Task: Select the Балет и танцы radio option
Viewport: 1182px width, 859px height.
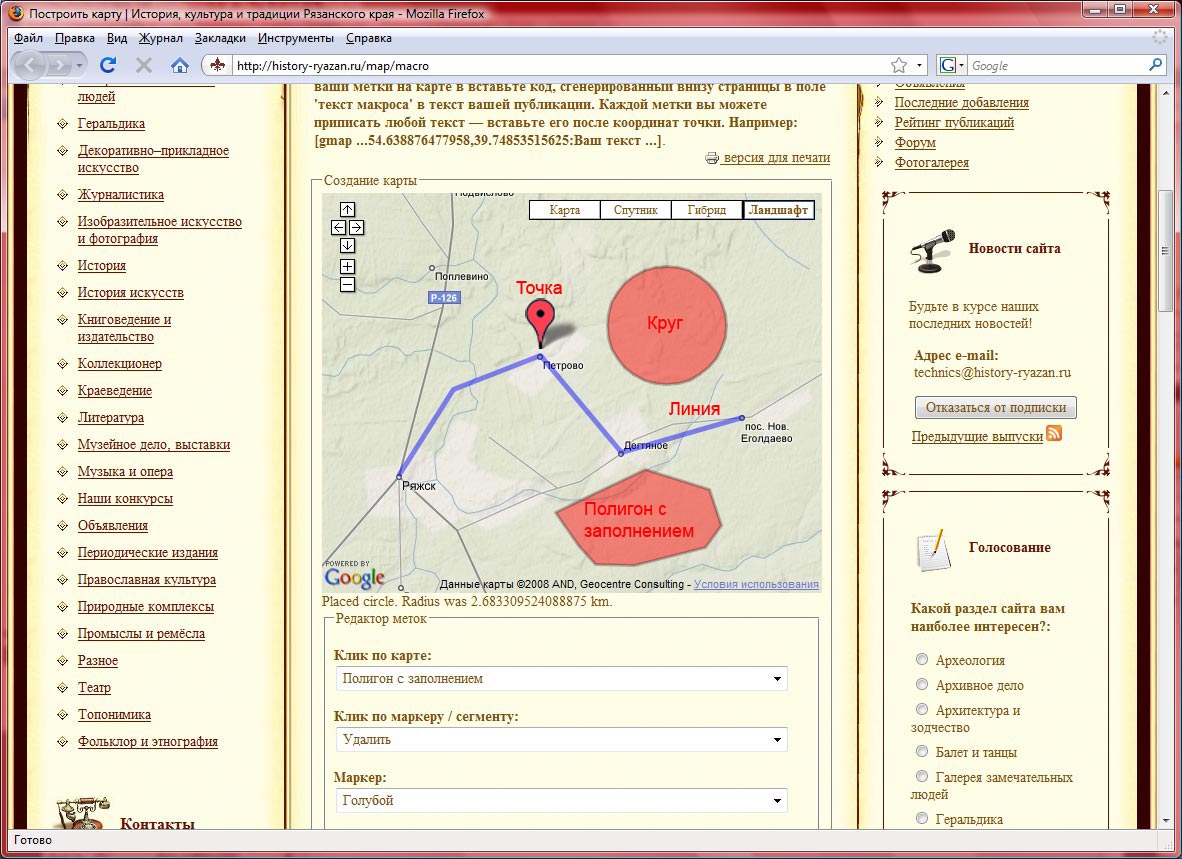Action: click(x=921, y=751)
